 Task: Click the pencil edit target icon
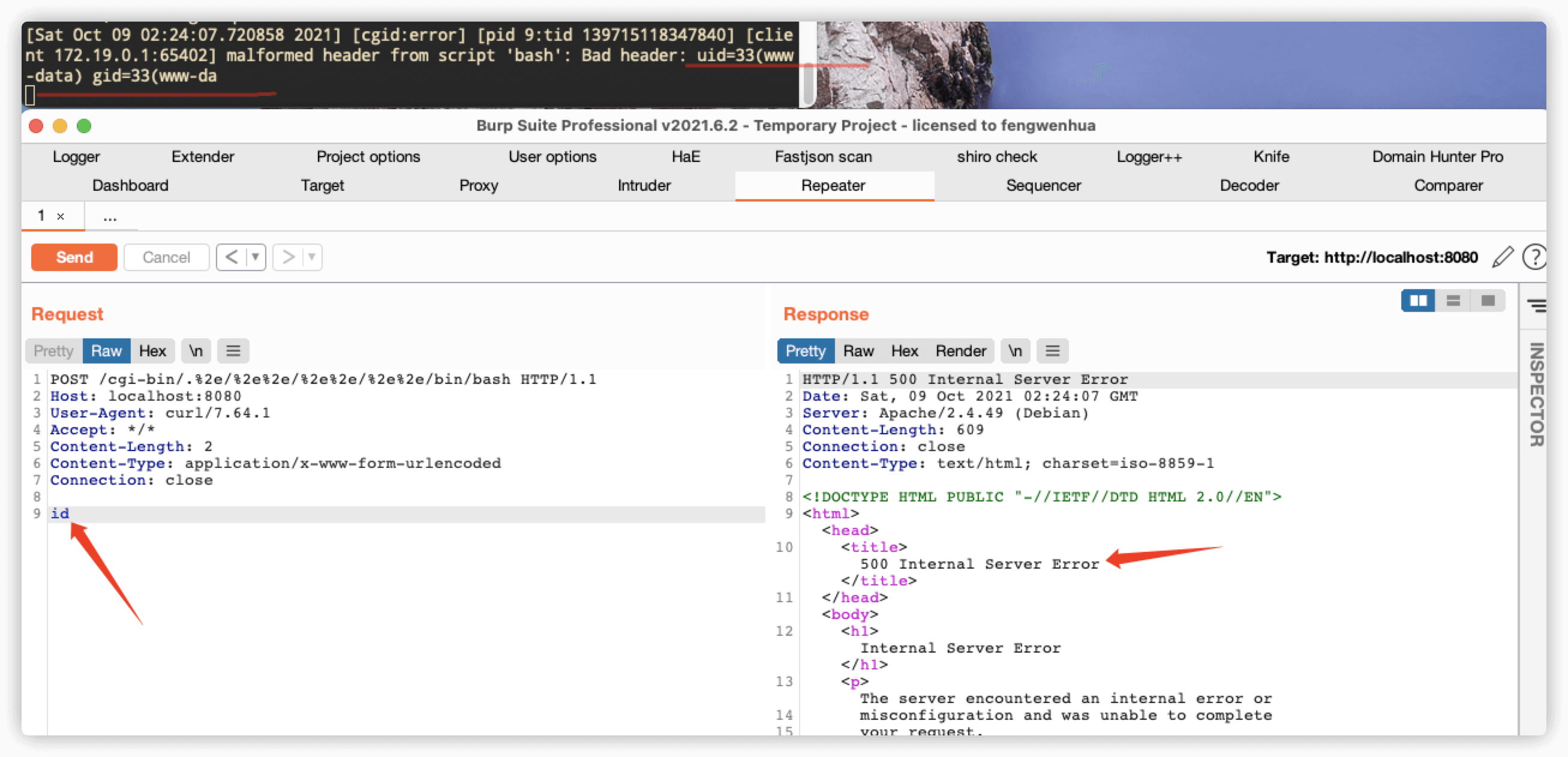pyautogui.click(x=1502, y=257)
